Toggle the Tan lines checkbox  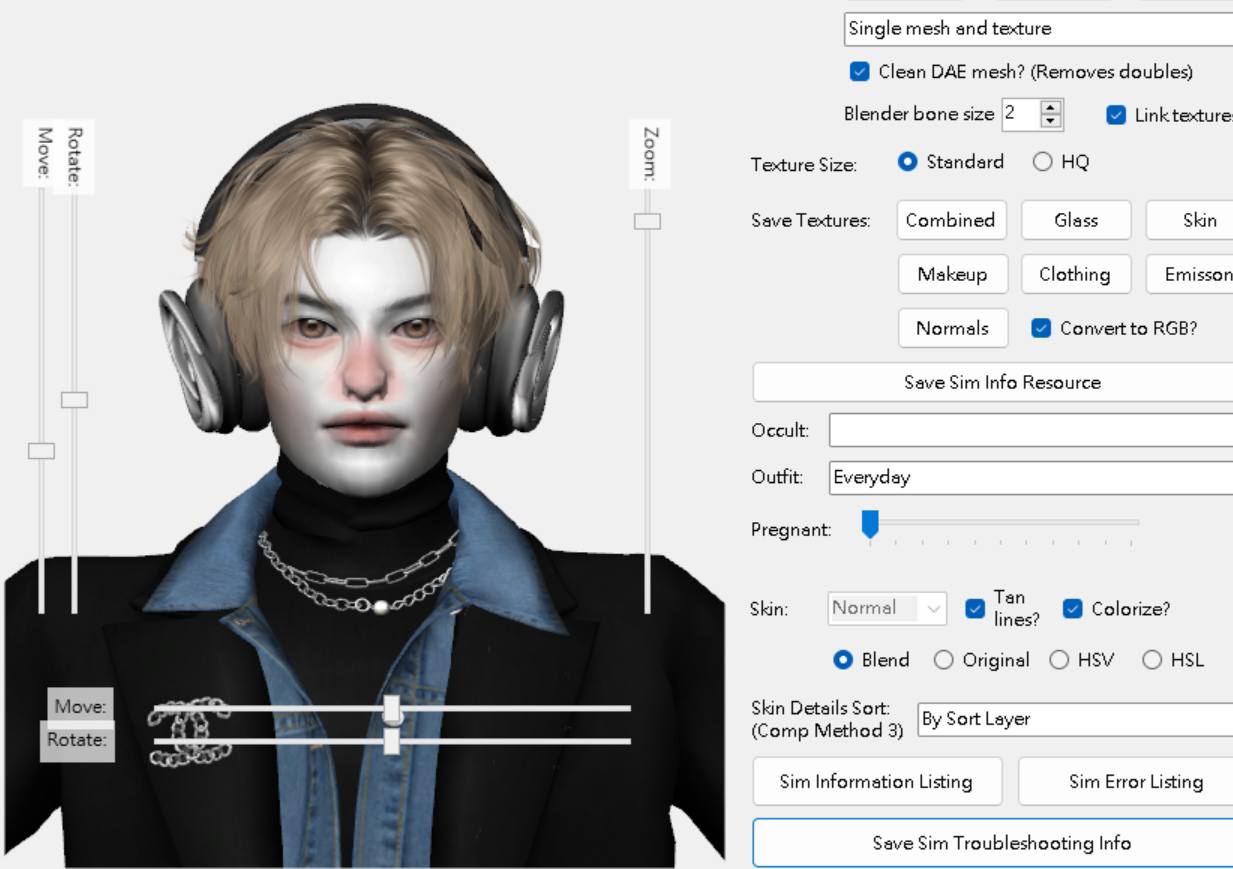coord(975,608)
